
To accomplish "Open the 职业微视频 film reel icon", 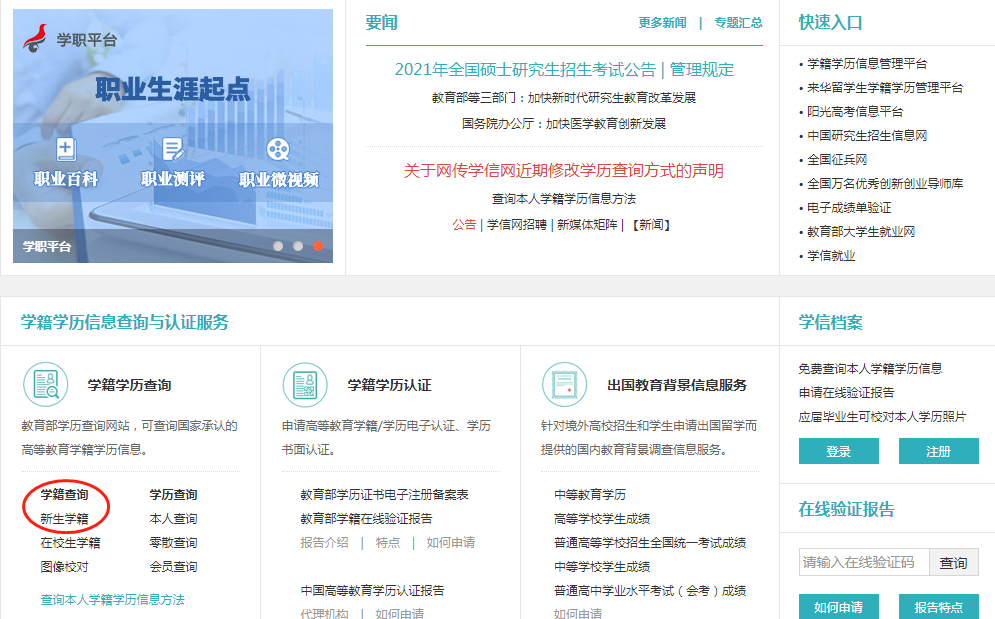I will coord(278,149).
